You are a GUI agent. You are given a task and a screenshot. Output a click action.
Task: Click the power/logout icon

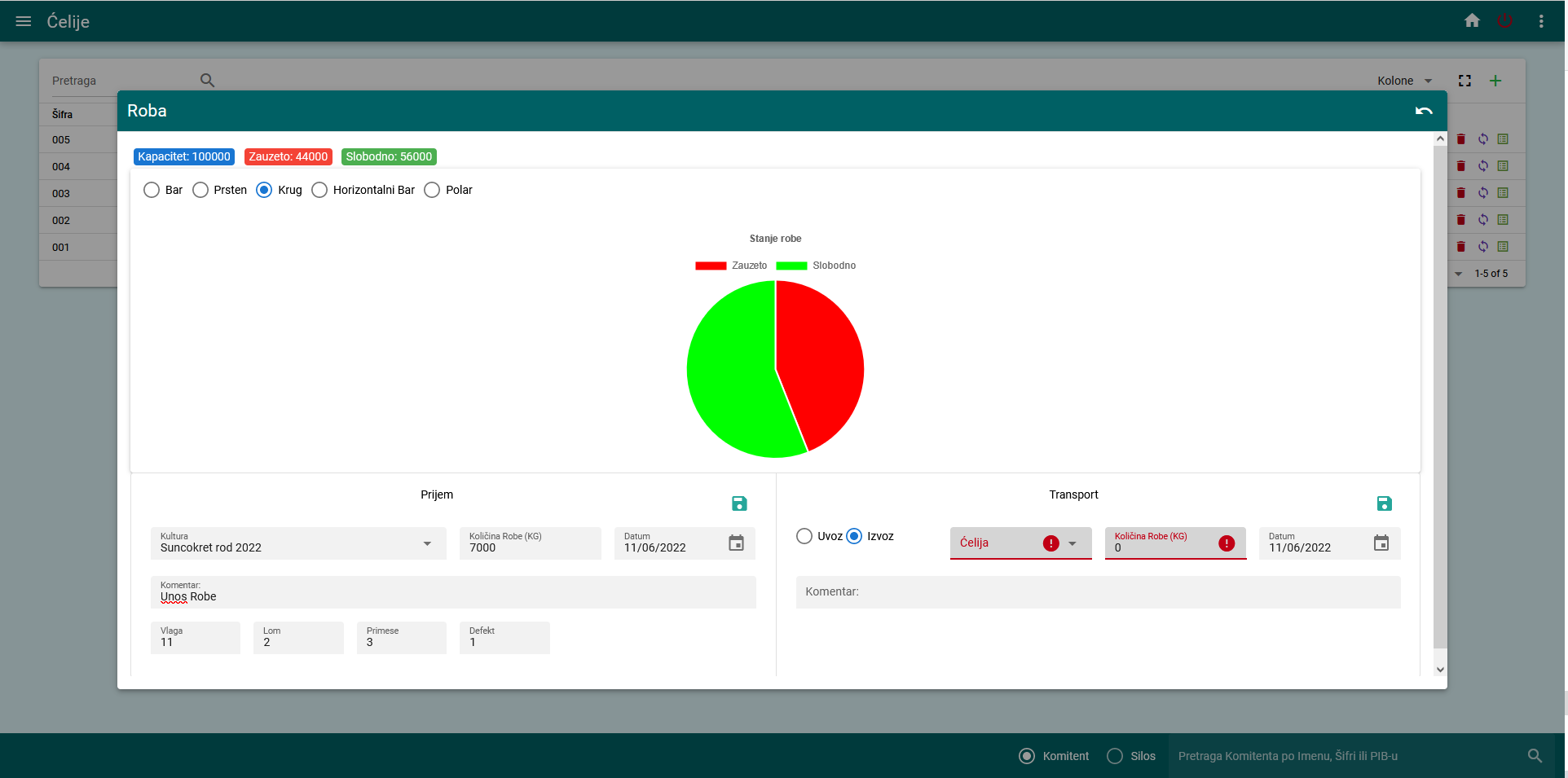[x=1504, y=20]
